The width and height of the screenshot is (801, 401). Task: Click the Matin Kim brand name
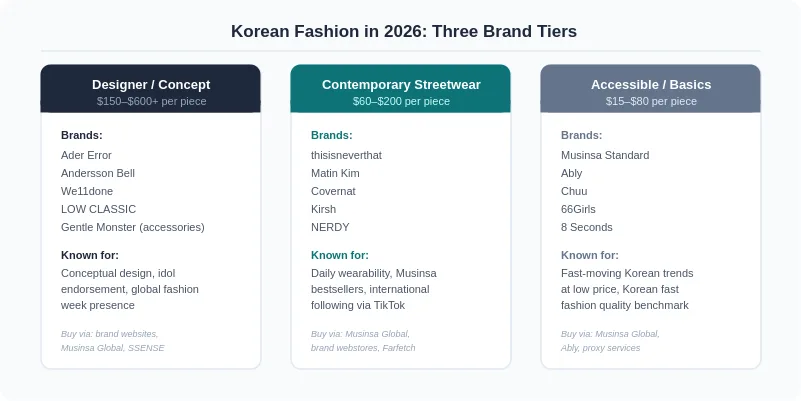tap(335, 173)
